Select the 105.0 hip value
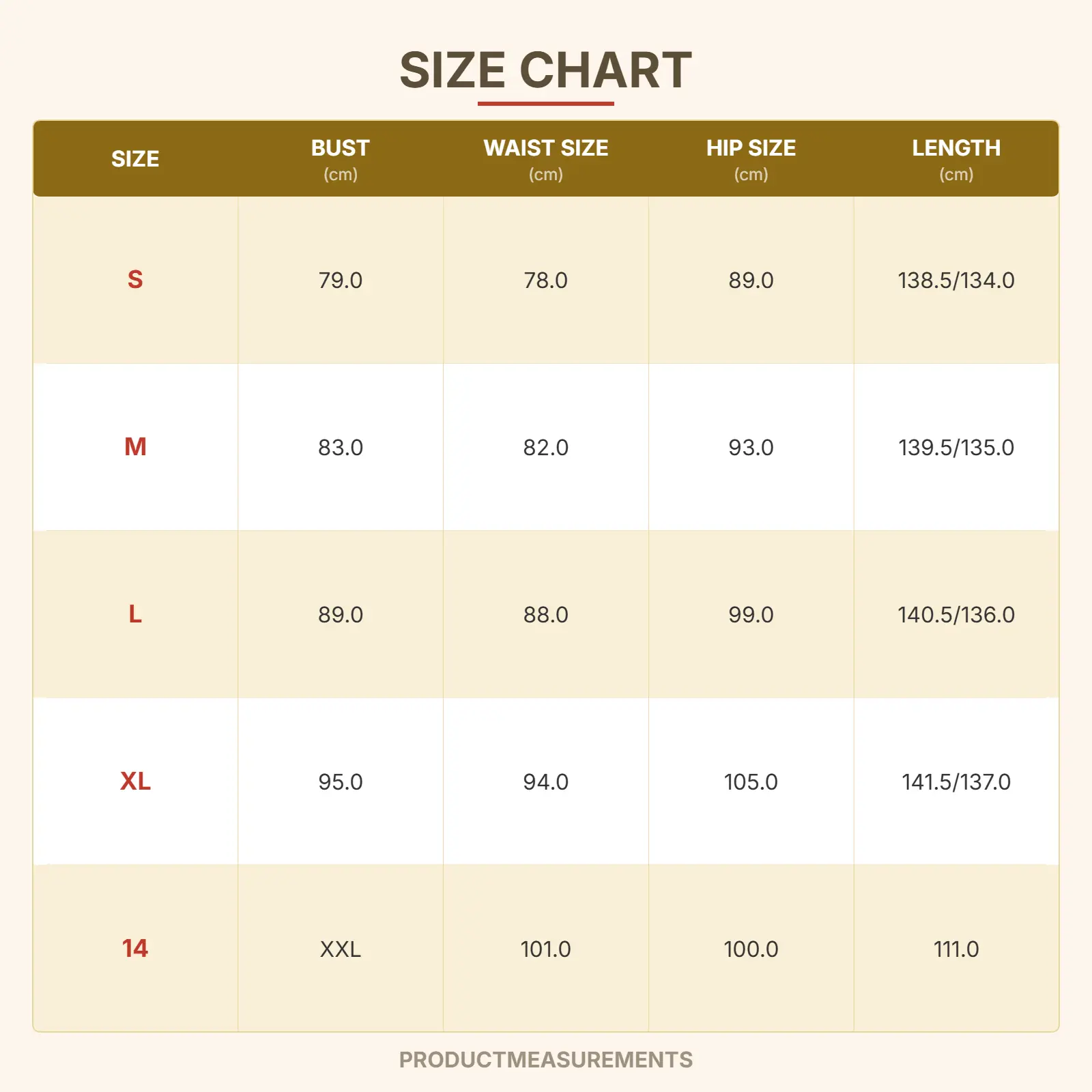The image size is (1092, 1092). tap(751, 782)
